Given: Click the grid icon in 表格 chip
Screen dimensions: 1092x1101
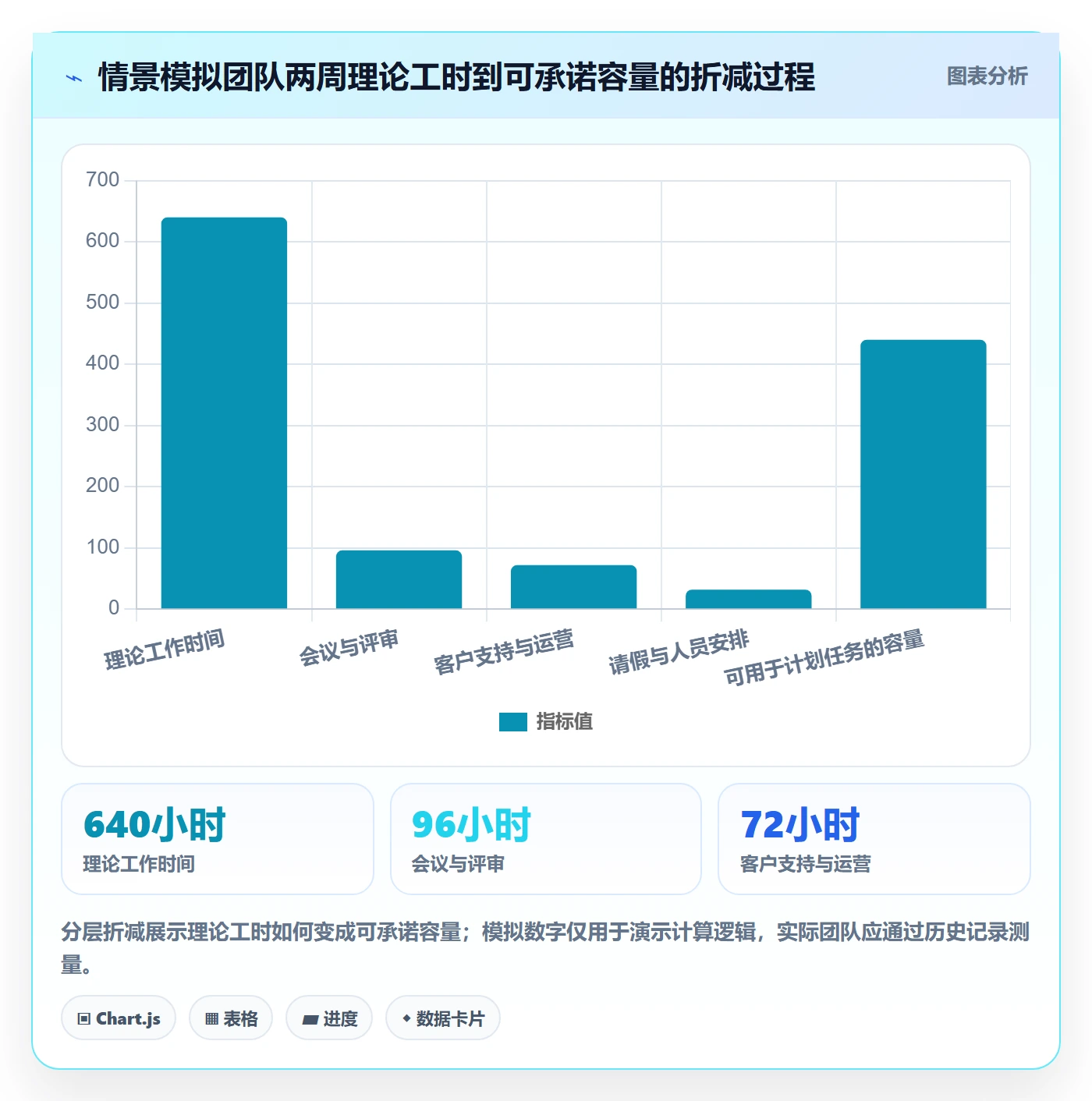Looking at the screenshot, I should (x=211, y=1019).
